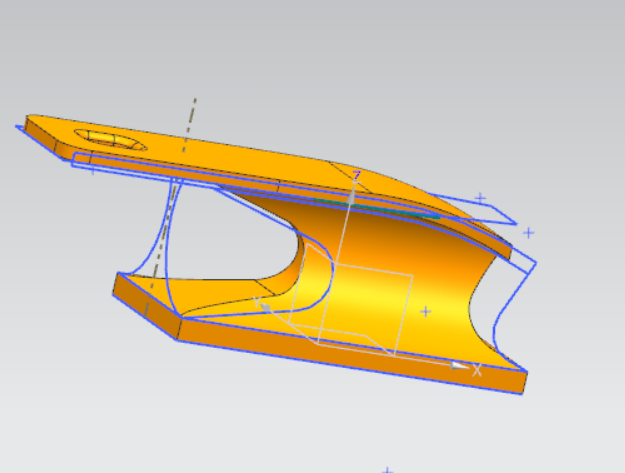Click the plus marker on the curved web face
The width and height of the screenshot is (625, 473).
tap(426, 311)
